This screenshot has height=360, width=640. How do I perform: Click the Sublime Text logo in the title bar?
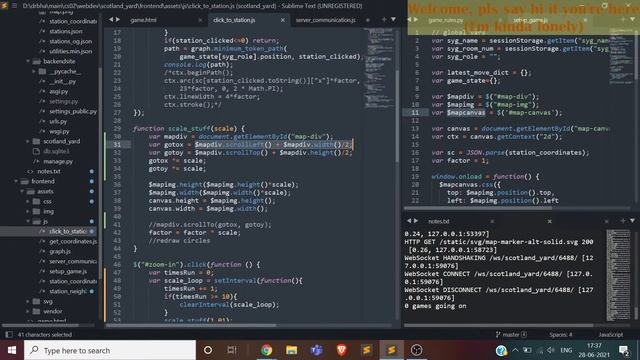4,6
